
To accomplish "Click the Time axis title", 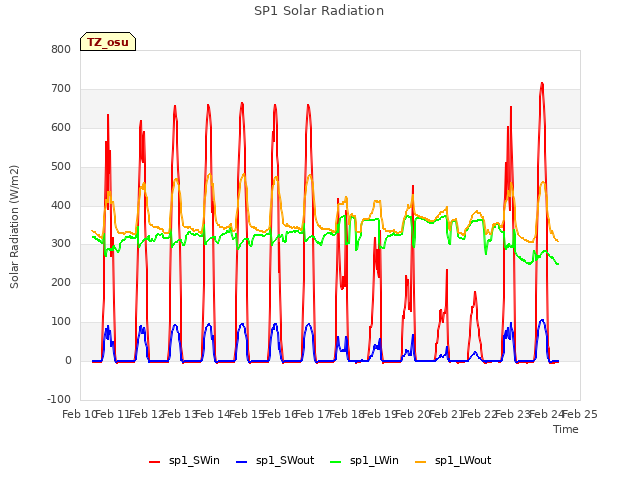I will pyautogui.click(x=566, y=429).
